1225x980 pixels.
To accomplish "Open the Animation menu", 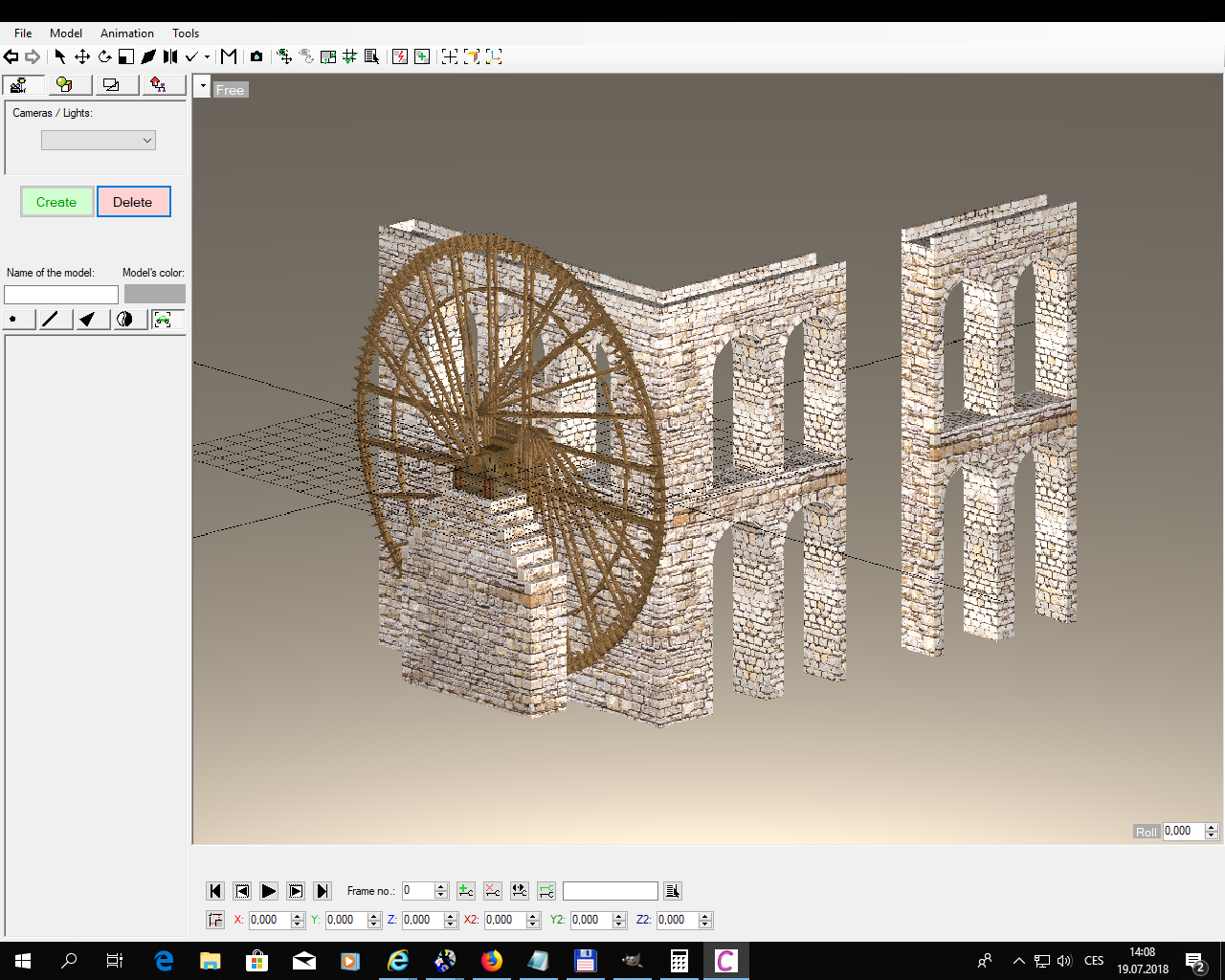I will tap(126, 33).
